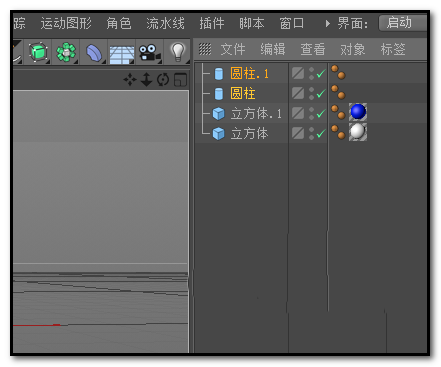Toggle layer box for 立方体.1
441x367 pixels.
(298, 113)
